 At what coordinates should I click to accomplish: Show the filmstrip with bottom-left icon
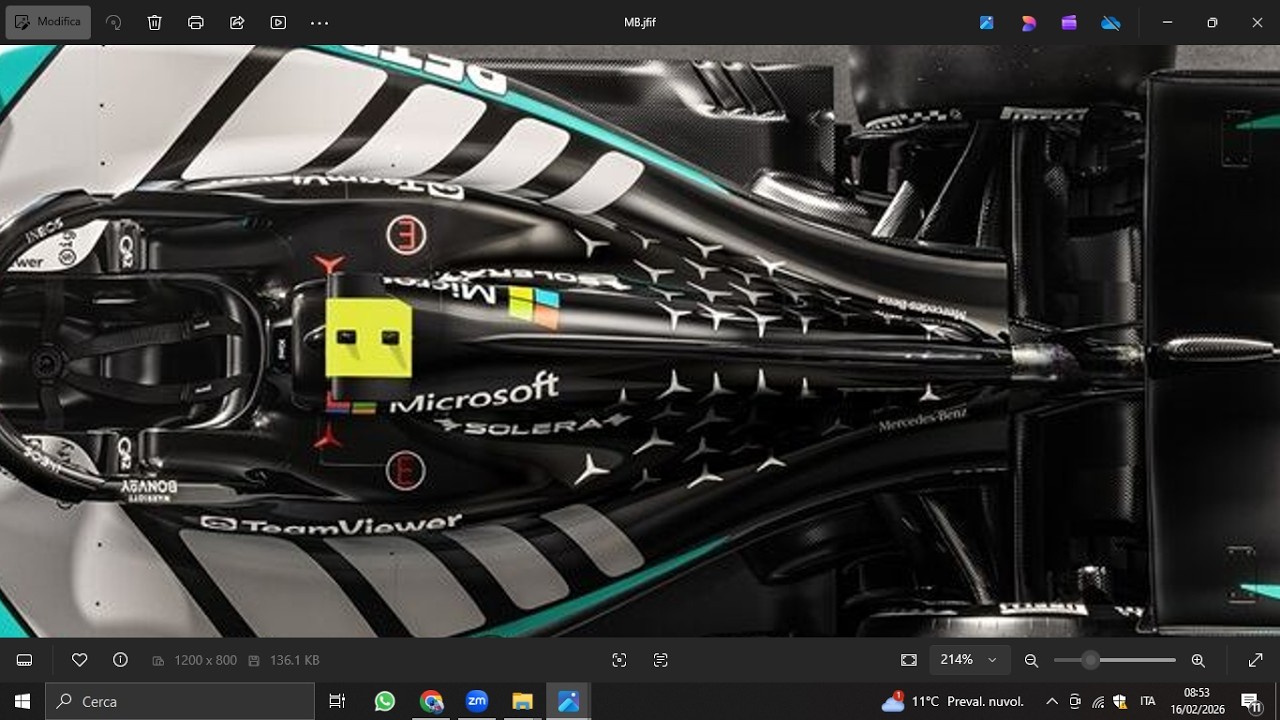[25, 660]
